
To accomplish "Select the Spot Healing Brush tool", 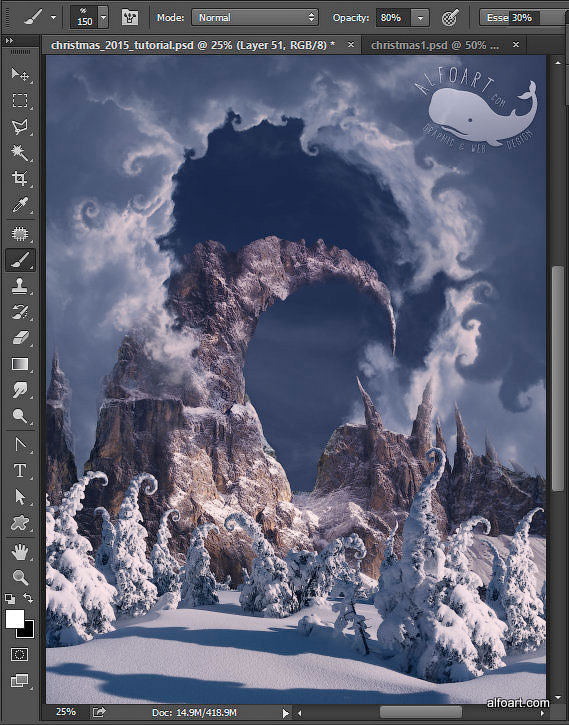I will (20, 234).
